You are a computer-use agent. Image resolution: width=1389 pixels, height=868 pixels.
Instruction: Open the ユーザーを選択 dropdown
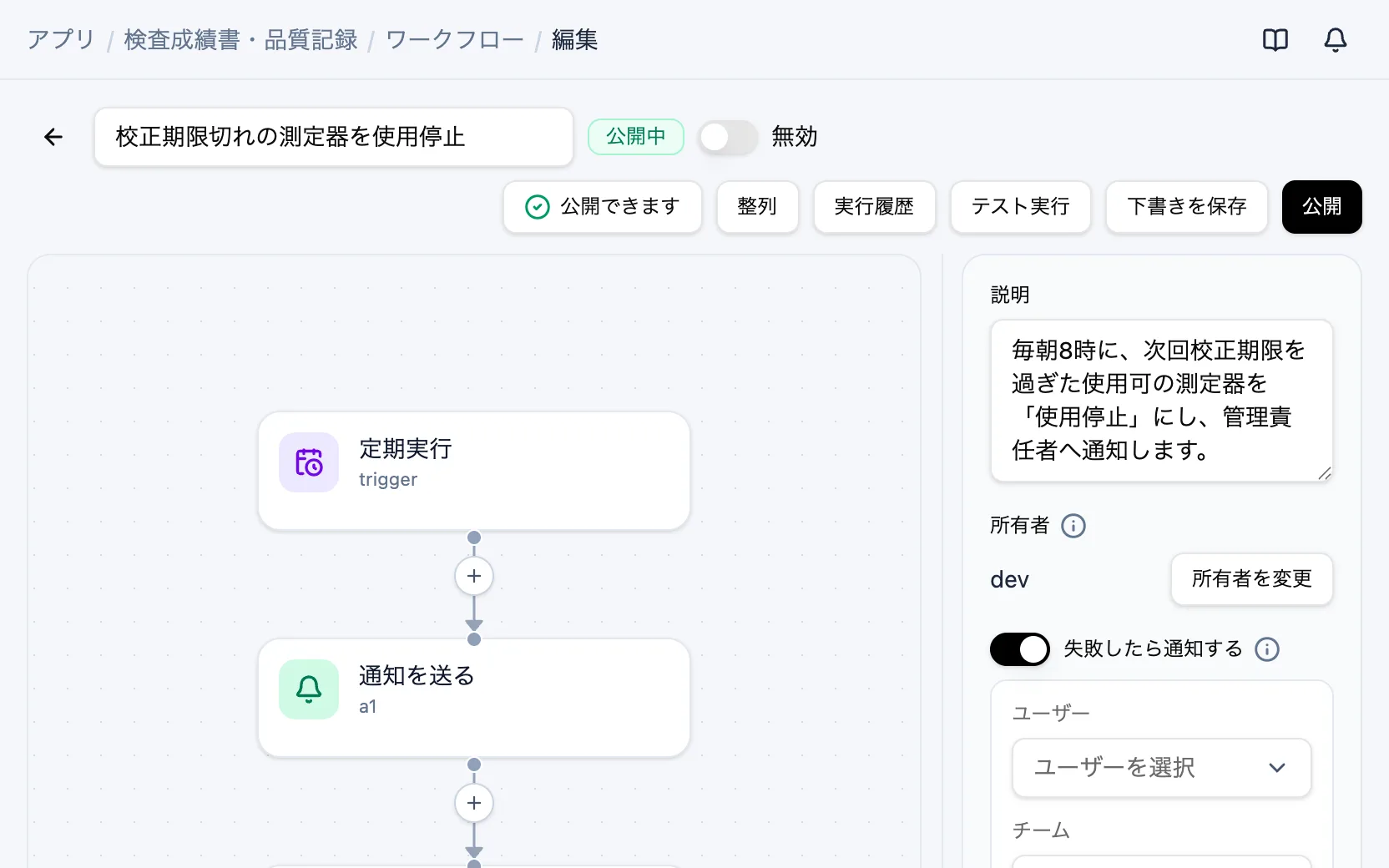pos(1162,768)
